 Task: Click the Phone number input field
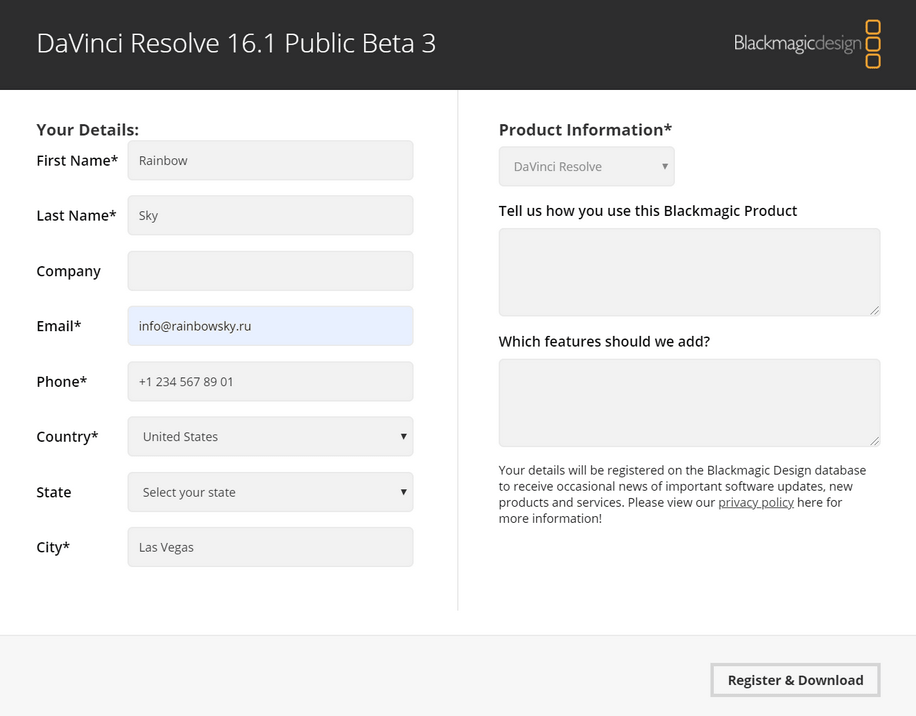(x=270, y=381)
